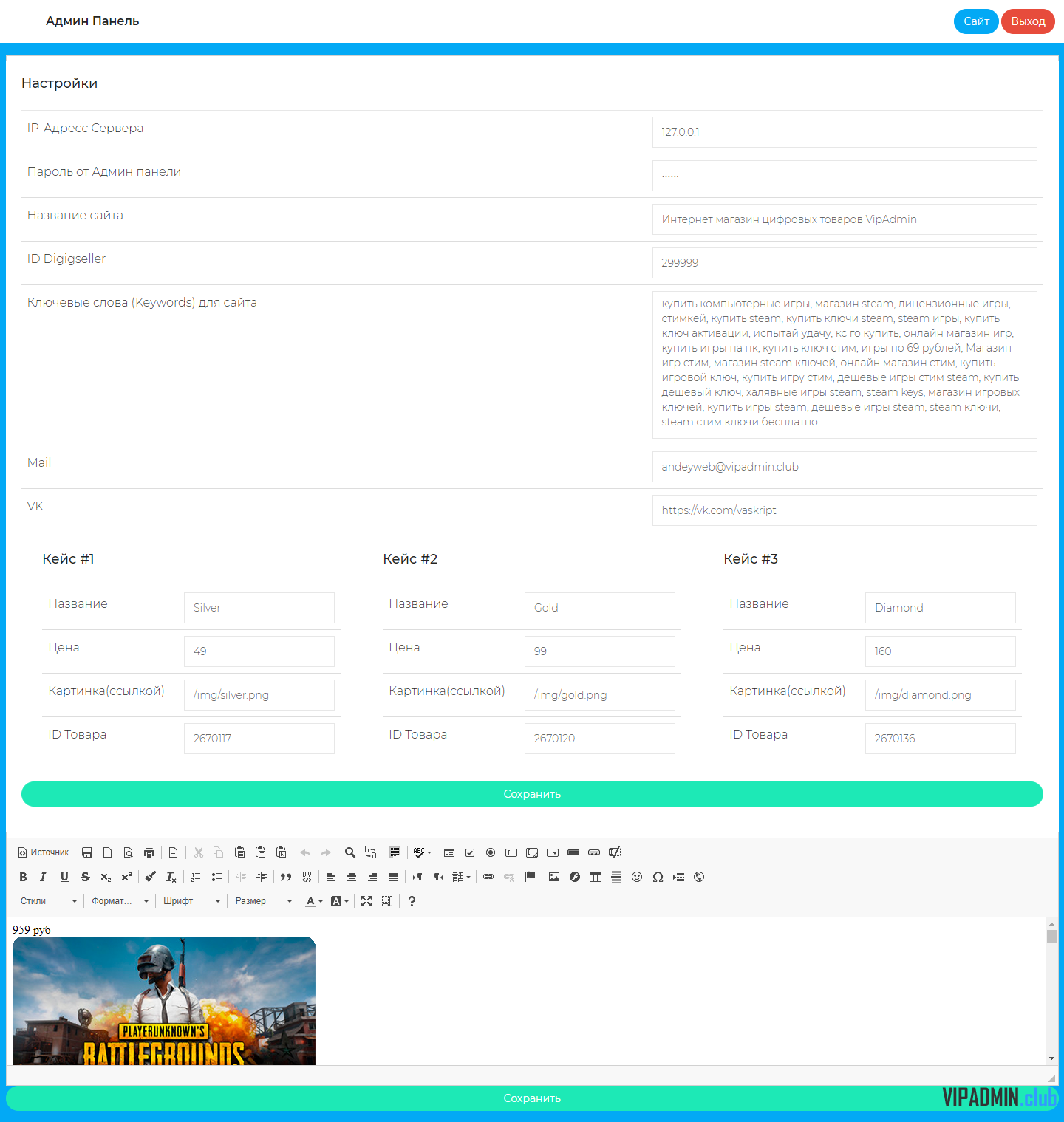1064x1122 pixels.
Task: Toggle underline formatting
Action: (x=64, y=877)
